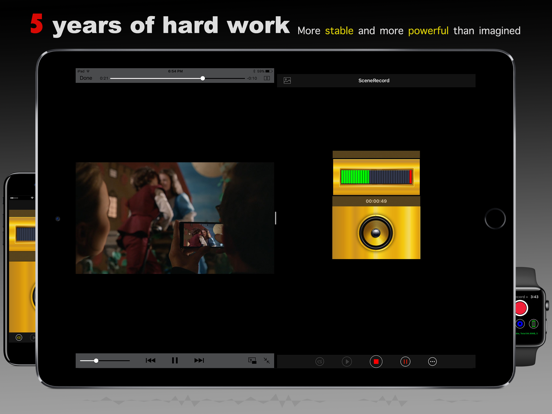
Task: Skip to next track in video player
Action: tap(199, 360)
